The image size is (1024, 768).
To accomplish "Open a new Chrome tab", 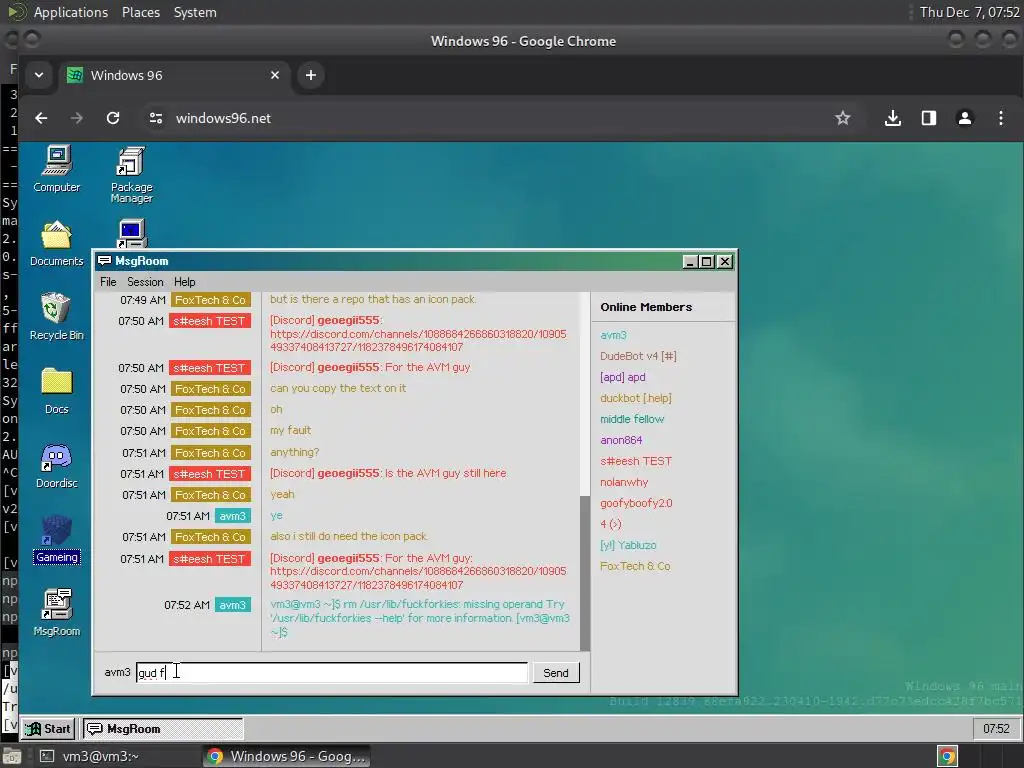I will click(x=311, y=75).
